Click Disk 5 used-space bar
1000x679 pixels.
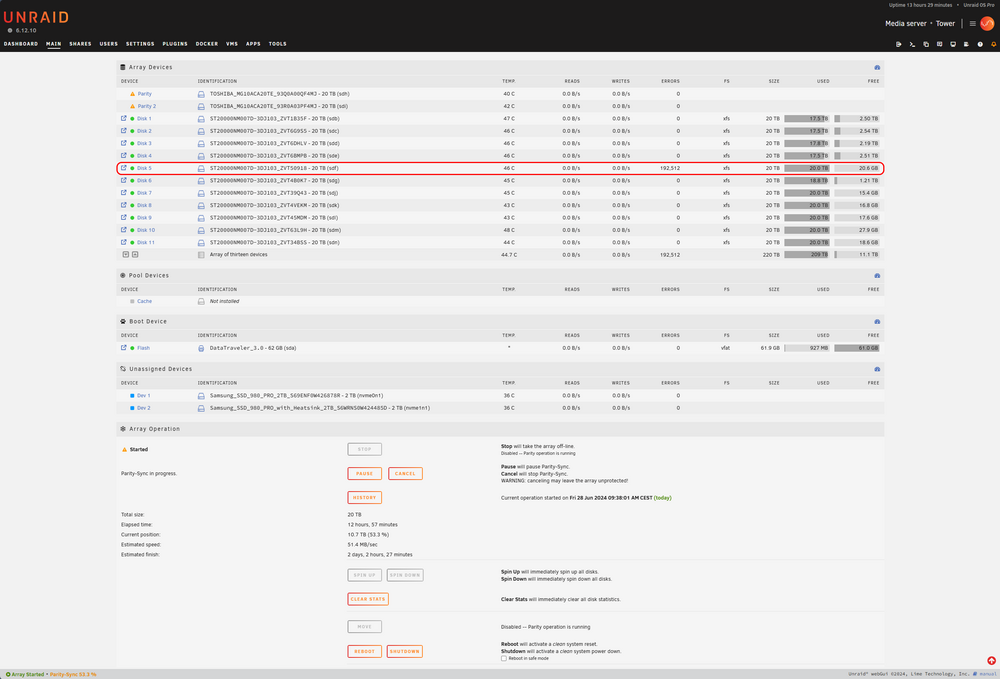coord(807,168)
